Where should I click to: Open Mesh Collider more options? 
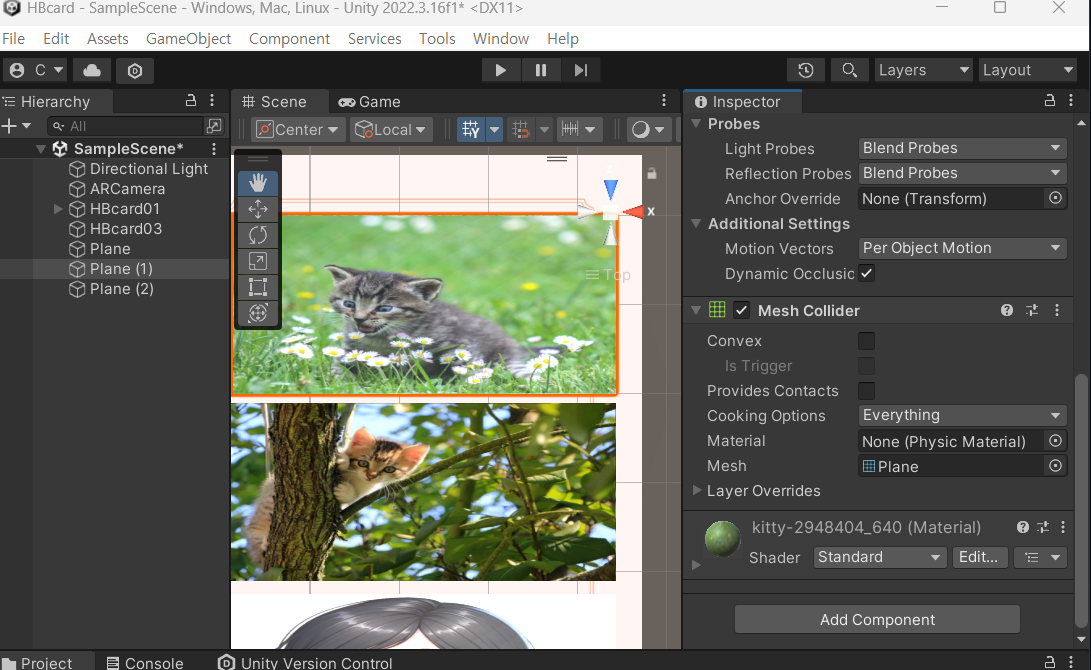pyautogui.click(x=1057, y=310)
